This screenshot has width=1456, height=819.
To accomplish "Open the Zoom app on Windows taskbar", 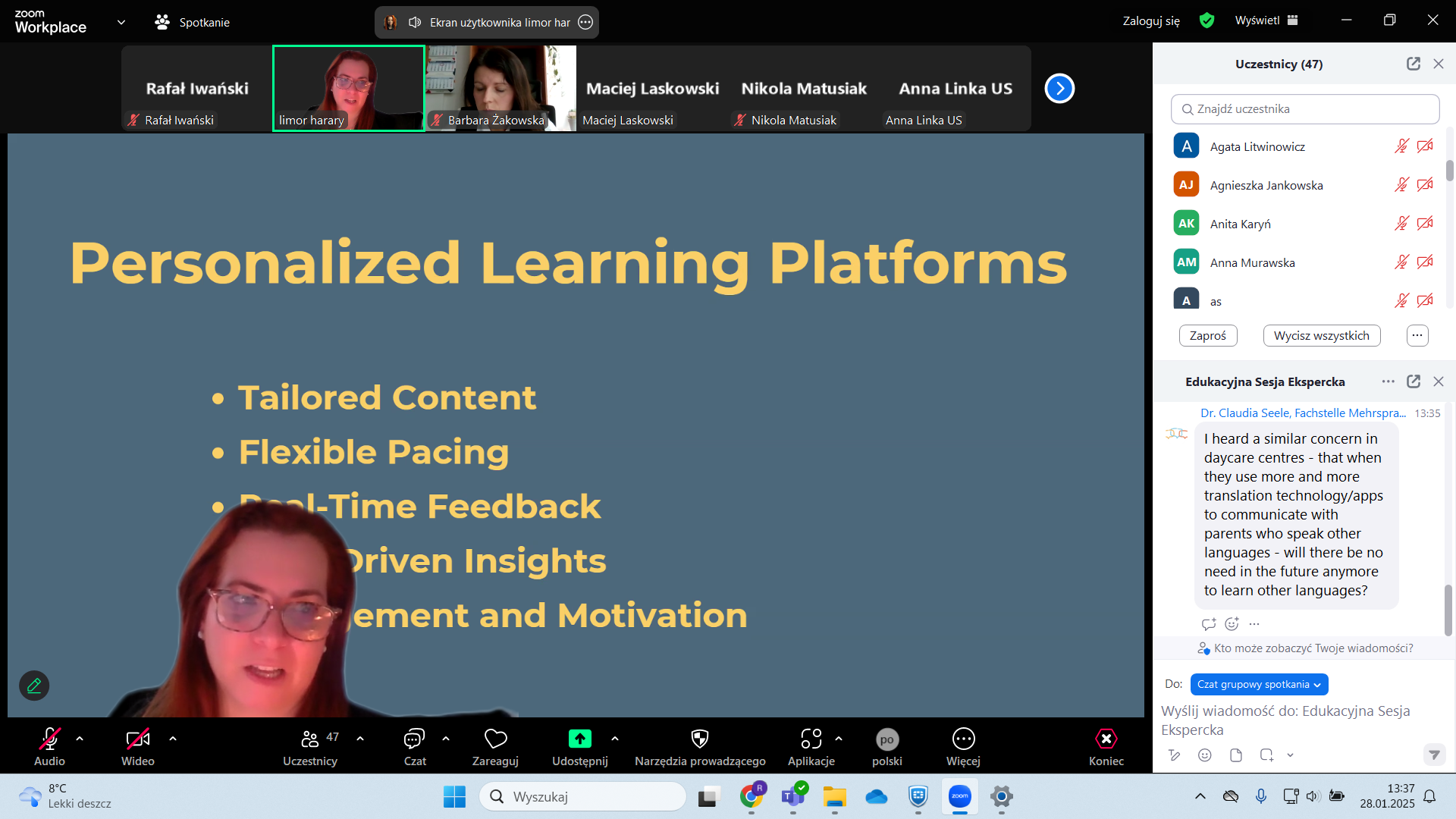I will 960,796.
